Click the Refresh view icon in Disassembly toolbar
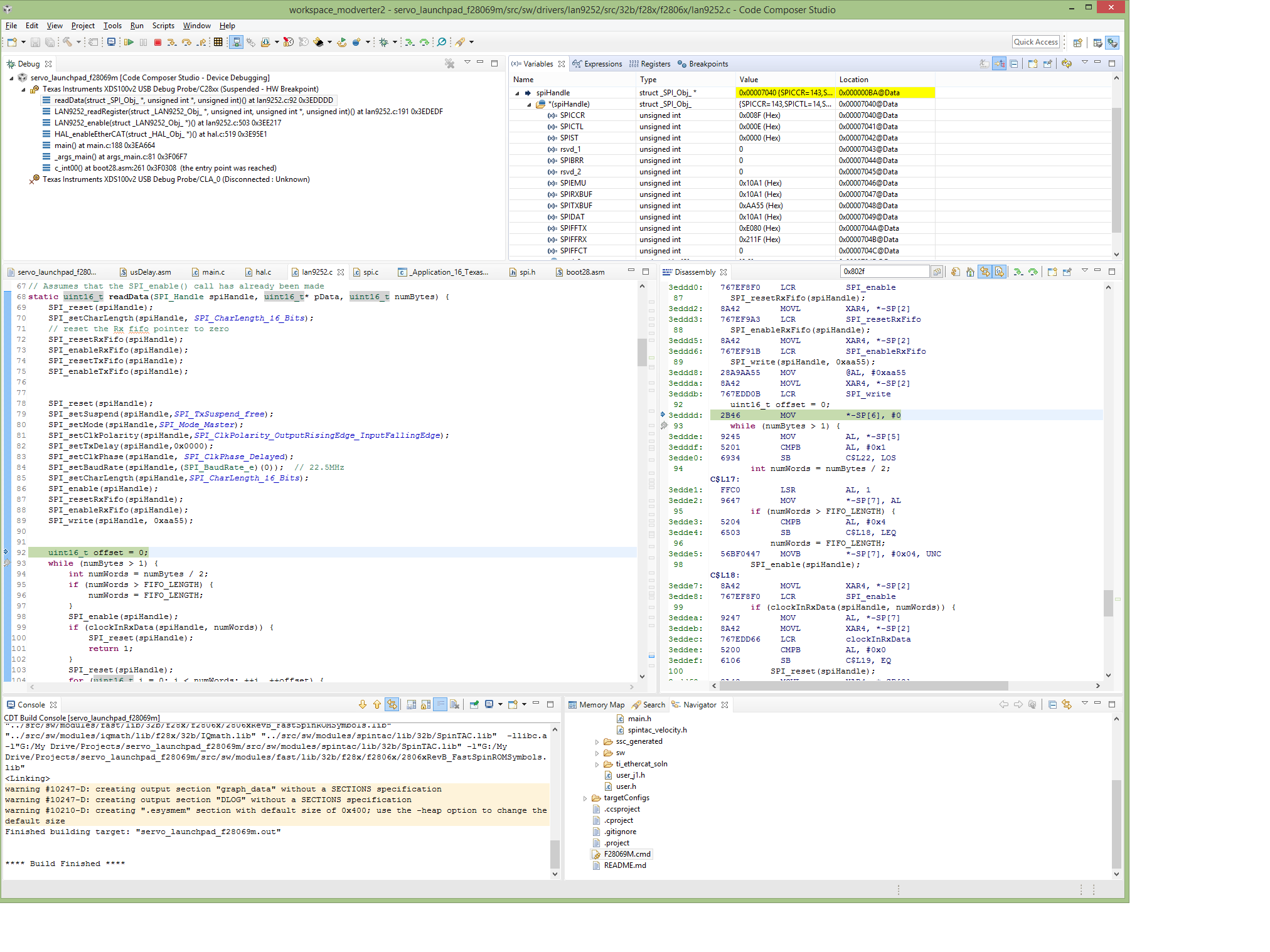1270x952 pixels. click(x=956, y=272)
